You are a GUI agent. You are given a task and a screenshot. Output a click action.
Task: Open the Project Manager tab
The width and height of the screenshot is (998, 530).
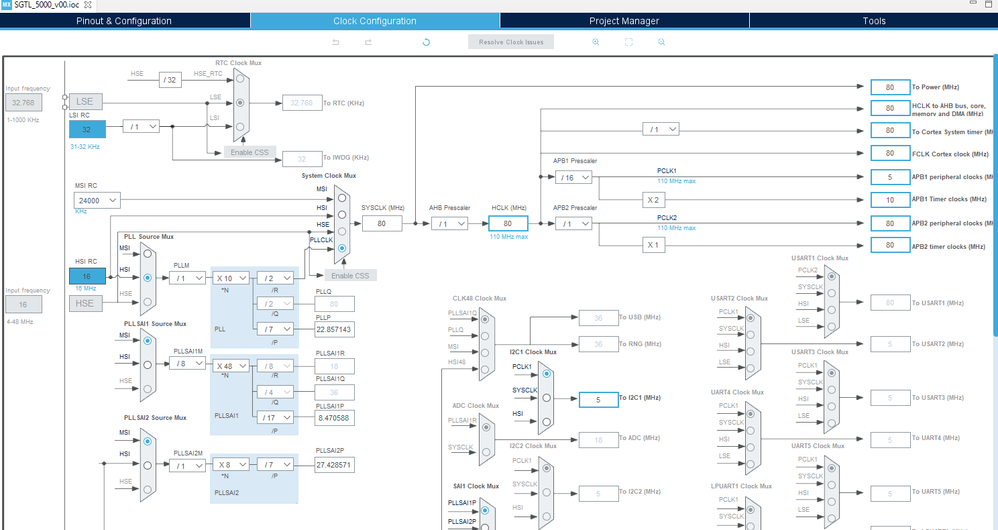[x=624, y=21]
